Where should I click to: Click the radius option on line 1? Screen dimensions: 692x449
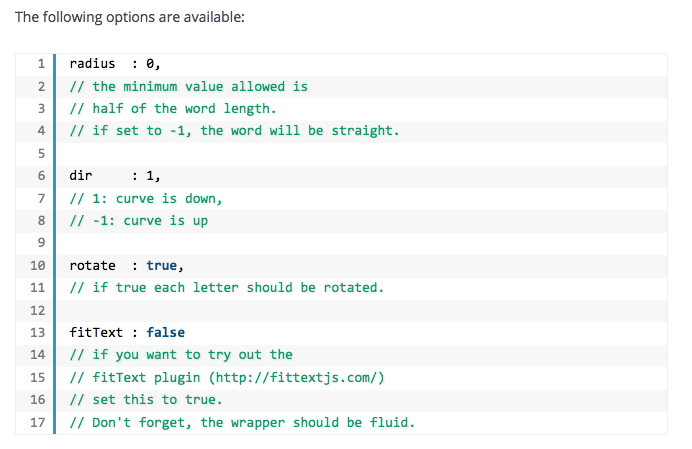(x=92, y=64)
